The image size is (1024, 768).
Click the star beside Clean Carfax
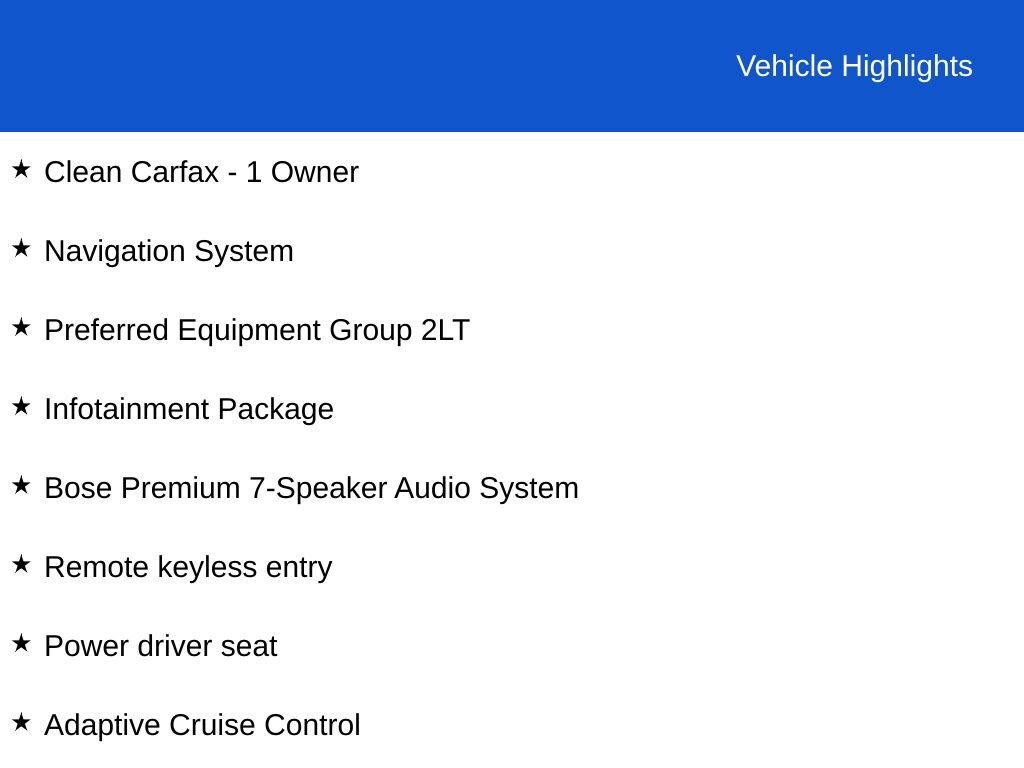point(21,169)
